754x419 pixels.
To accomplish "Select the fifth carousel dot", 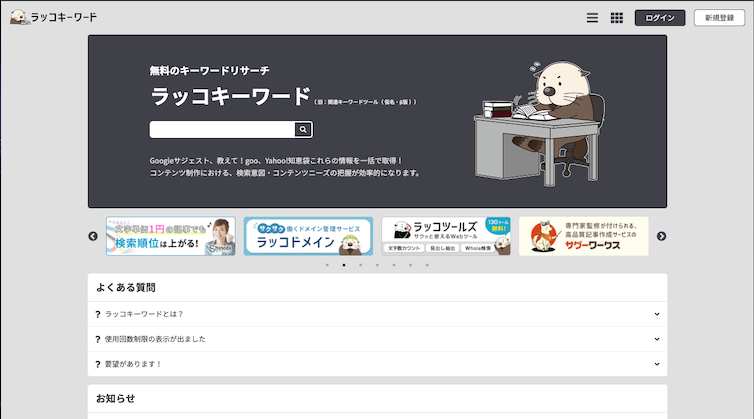I will 394,265.
